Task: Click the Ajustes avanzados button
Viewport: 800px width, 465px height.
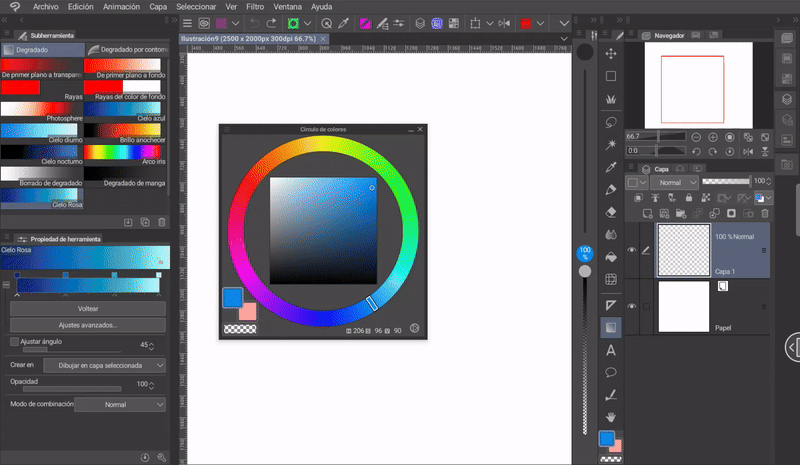Action: 87,325
